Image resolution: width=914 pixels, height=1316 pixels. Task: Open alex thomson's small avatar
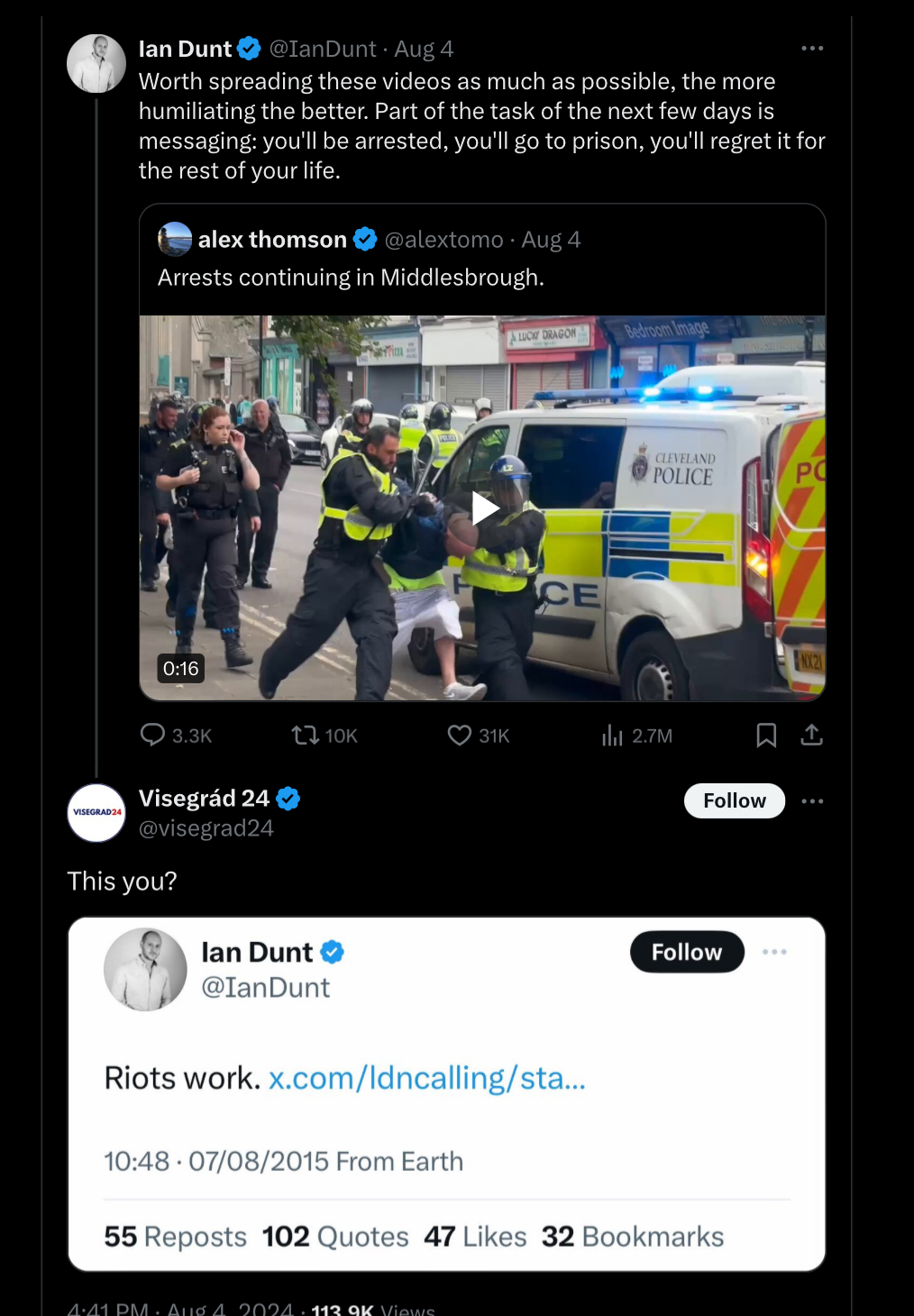click(x=175, y=239)
